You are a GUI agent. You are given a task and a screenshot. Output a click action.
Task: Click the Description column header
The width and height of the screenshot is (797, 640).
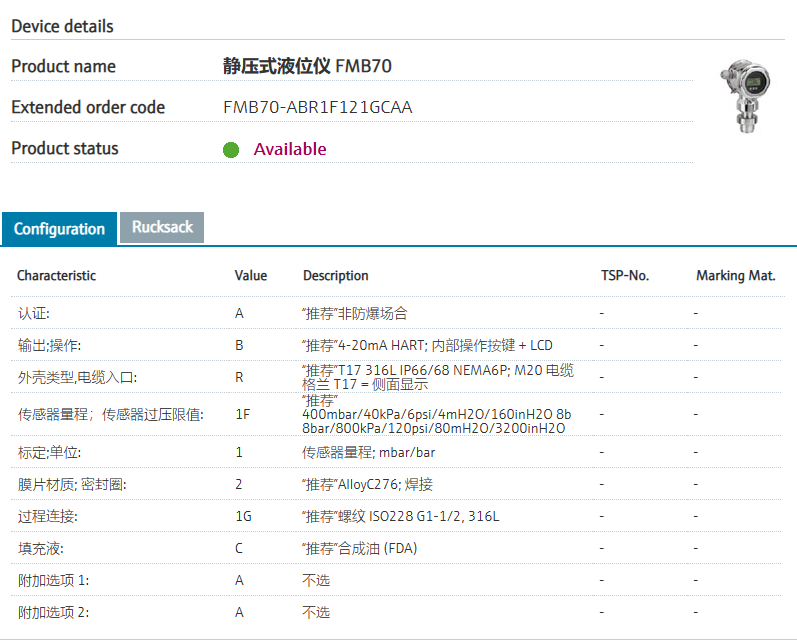click(336, 275)
